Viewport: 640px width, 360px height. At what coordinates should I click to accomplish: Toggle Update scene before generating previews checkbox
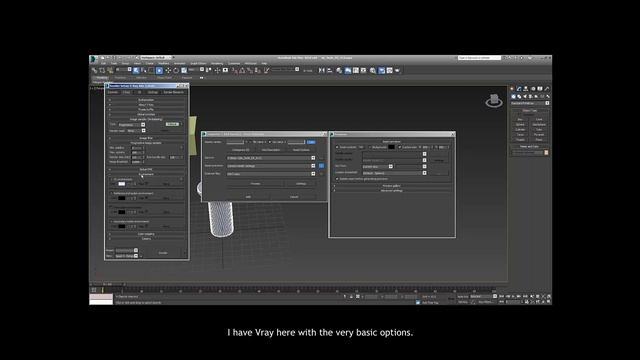pos(337,179)
